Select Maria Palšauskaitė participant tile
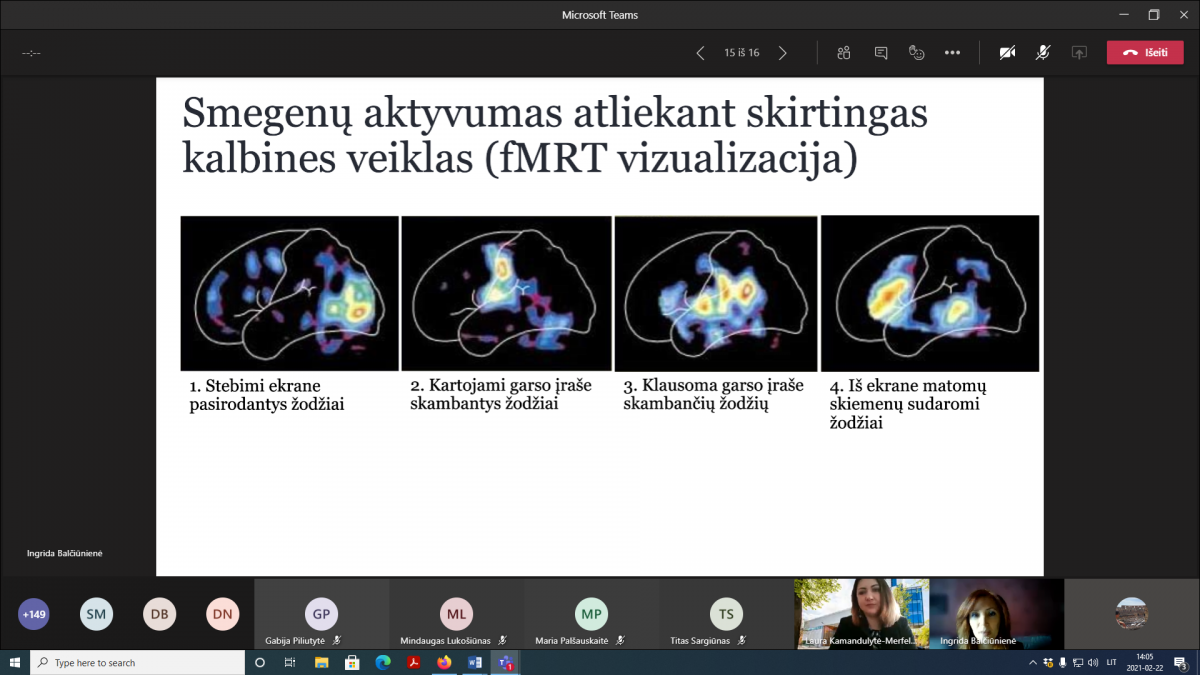 pyautogui.click(x=591, y=614)
